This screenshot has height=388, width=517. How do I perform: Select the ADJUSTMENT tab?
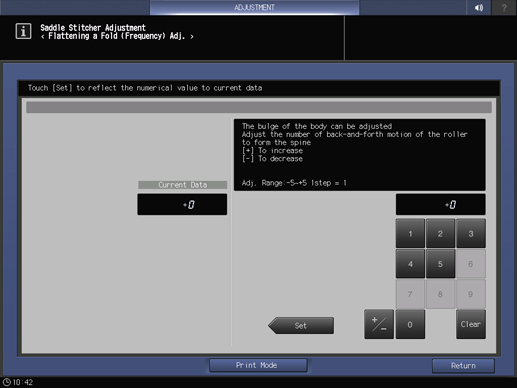click(x=254, y=7)
